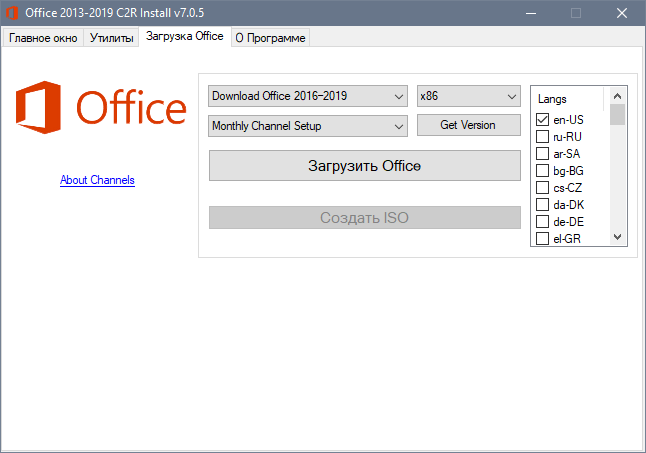Toggle the el-GR language checkbox
Viewport: 646px width, 453px height.
(x=543, y=238)
